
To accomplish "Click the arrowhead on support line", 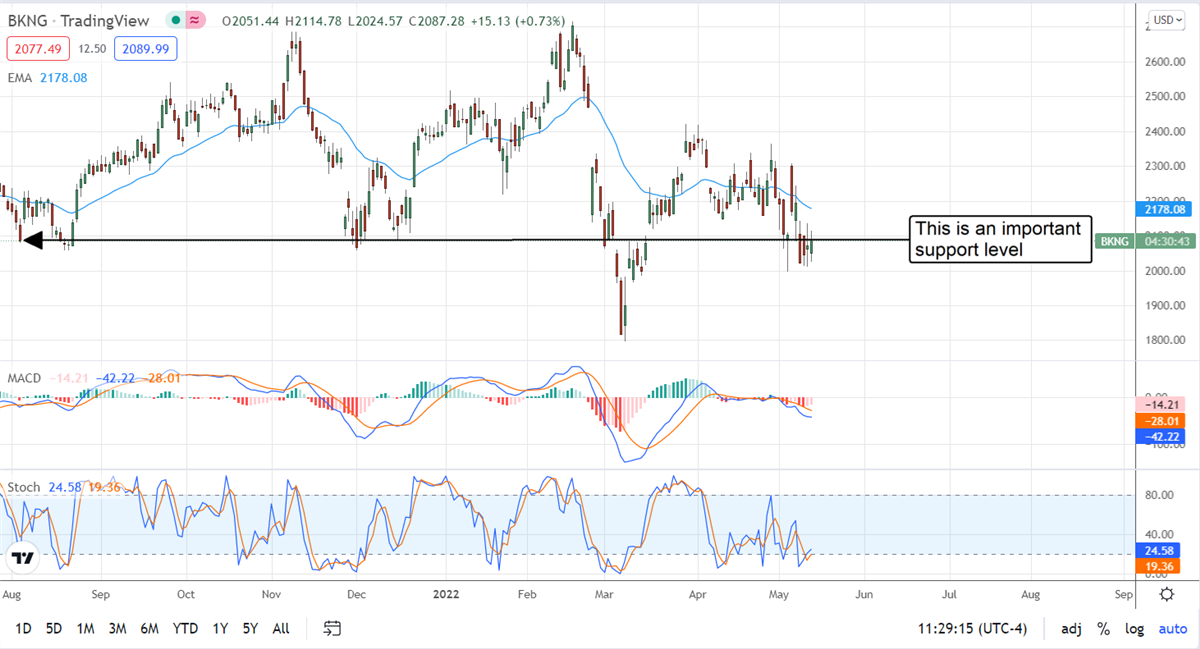I will (x=32, y=240).
